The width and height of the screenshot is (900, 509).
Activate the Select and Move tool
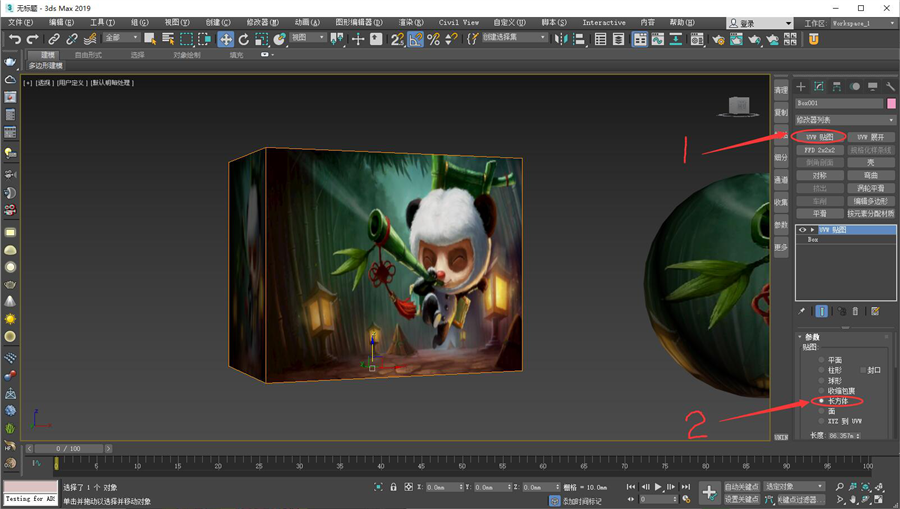226,39
